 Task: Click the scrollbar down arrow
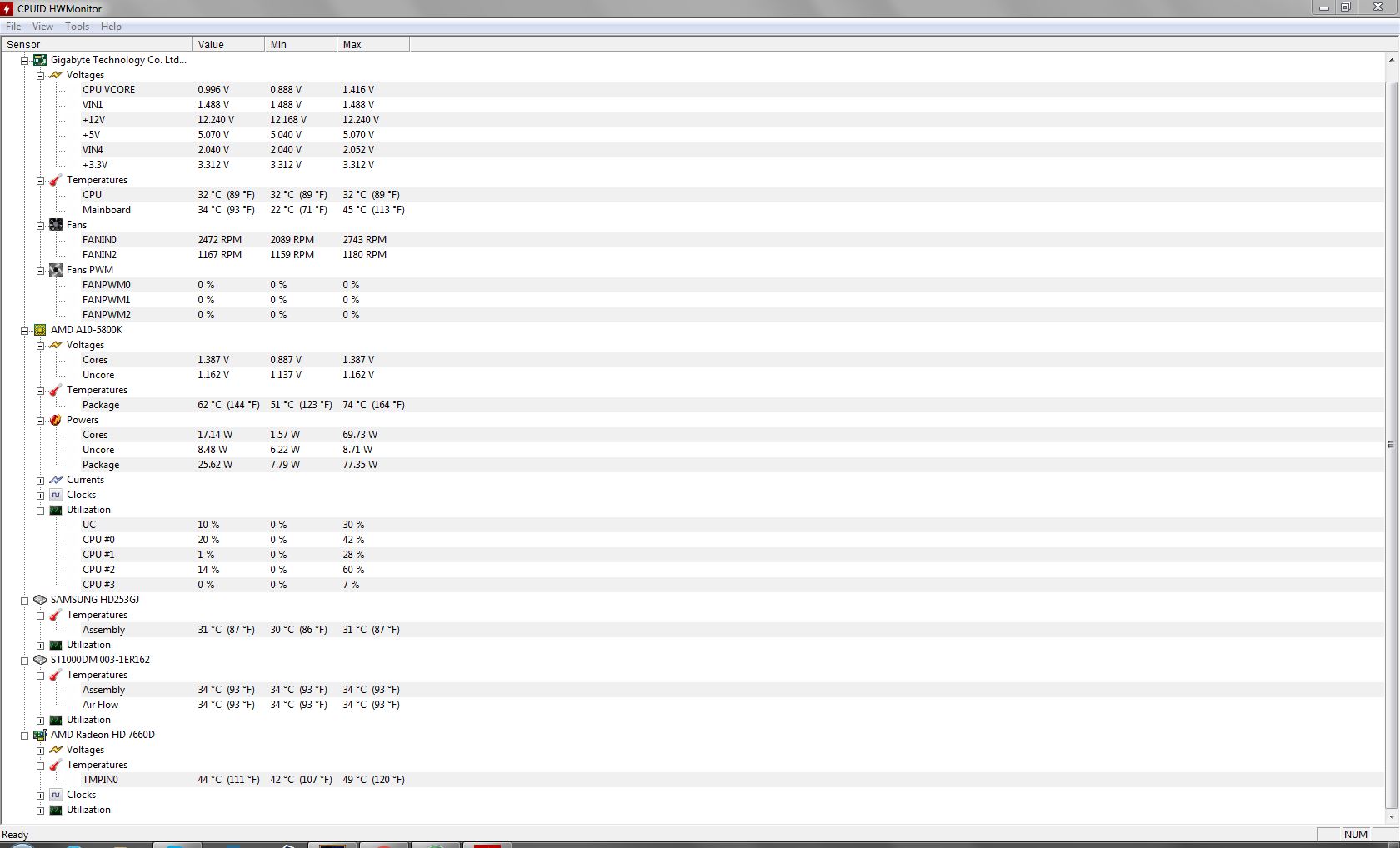coord(1391,816)
